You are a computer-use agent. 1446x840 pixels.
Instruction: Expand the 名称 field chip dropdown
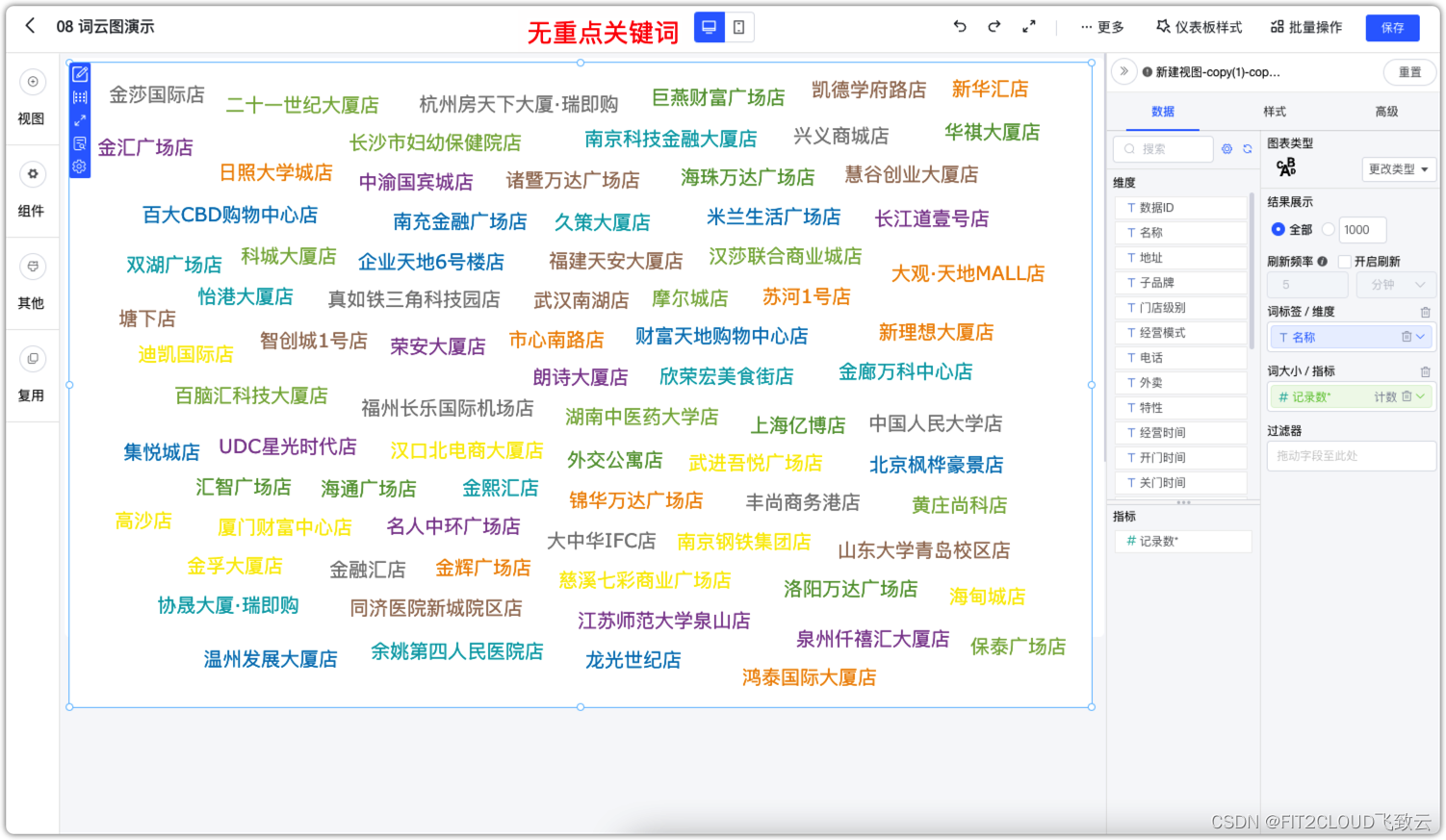tap(1421, 337)
